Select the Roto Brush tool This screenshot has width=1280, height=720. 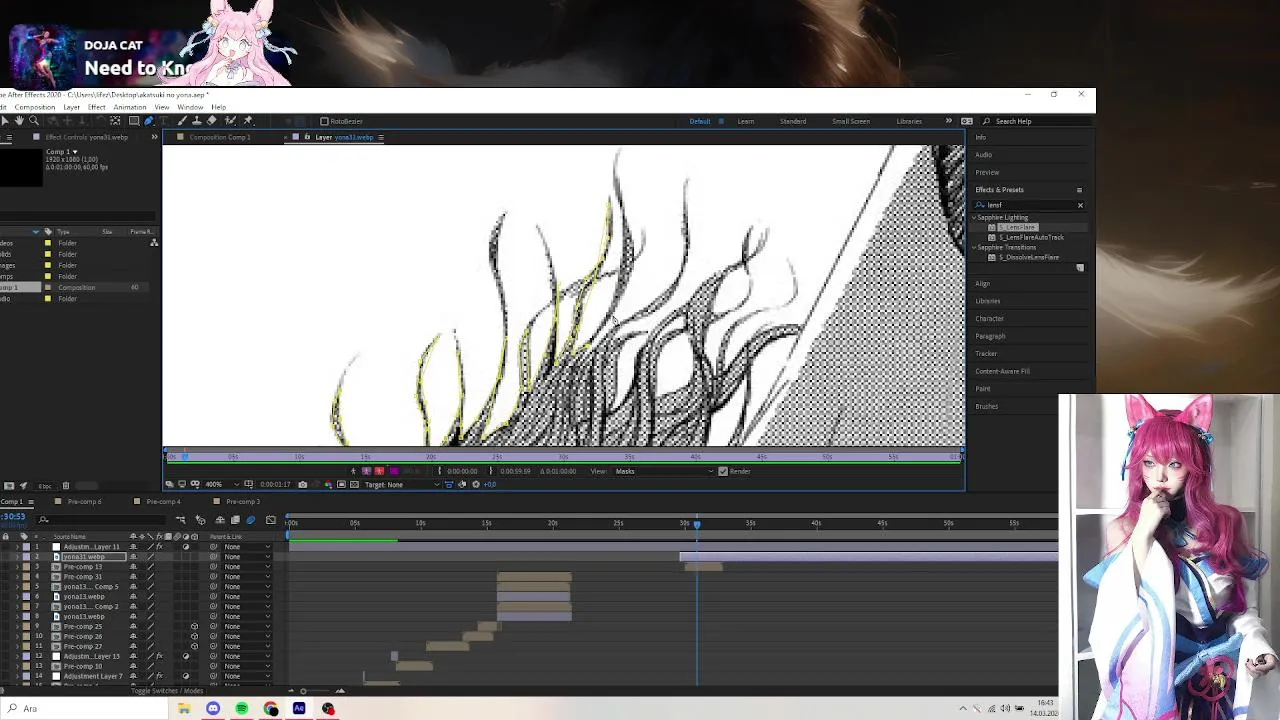230,120
